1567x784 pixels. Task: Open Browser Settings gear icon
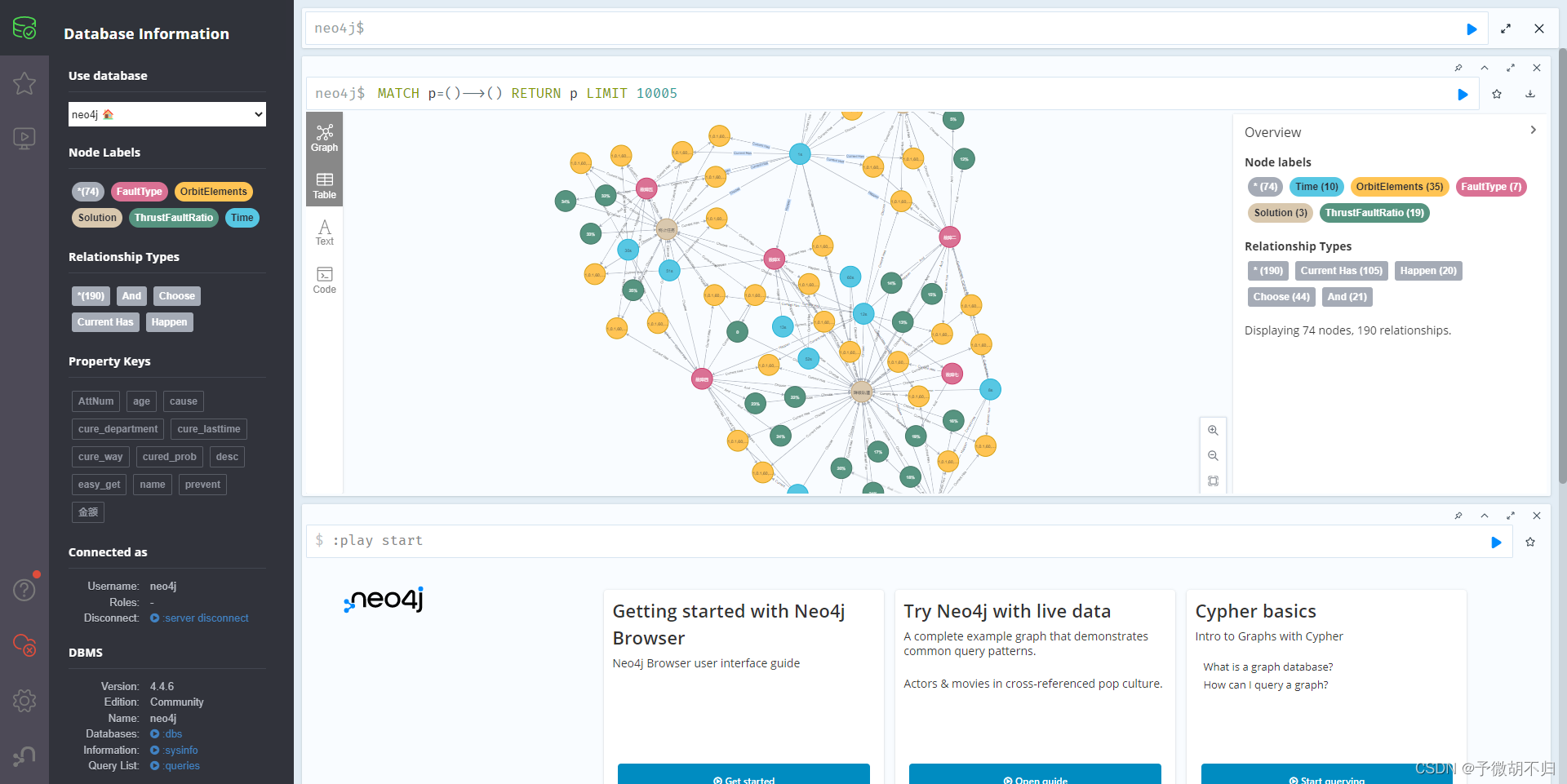click(24, 700)
